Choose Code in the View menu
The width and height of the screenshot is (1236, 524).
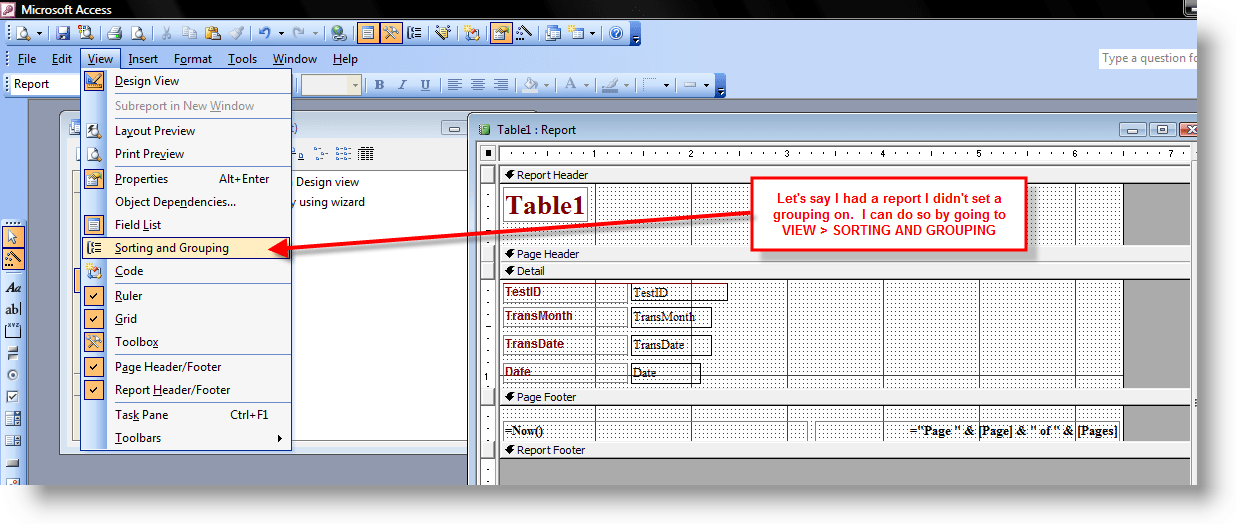pos(186,271)
